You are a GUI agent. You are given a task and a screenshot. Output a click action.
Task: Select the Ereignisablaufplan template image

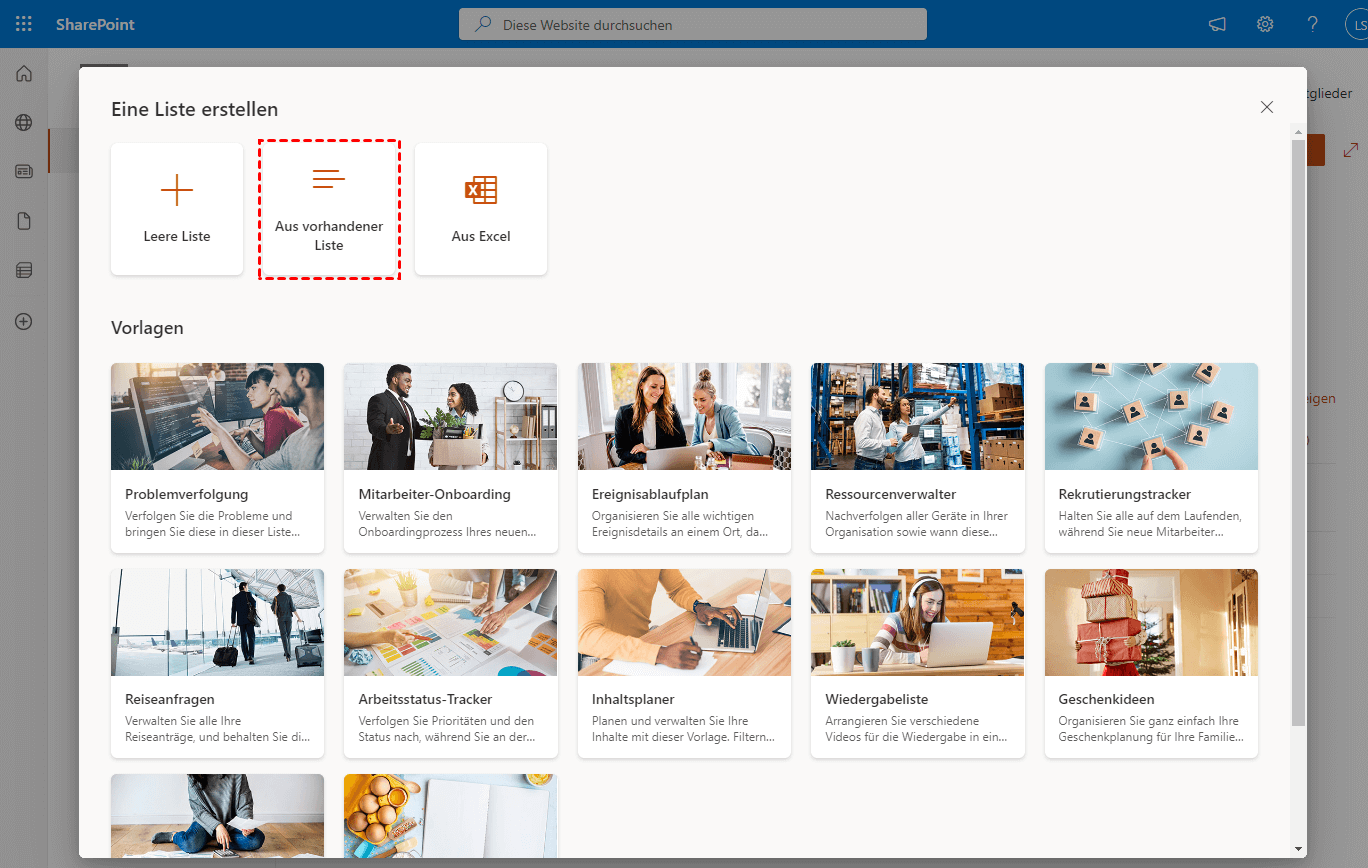(684, 416)
